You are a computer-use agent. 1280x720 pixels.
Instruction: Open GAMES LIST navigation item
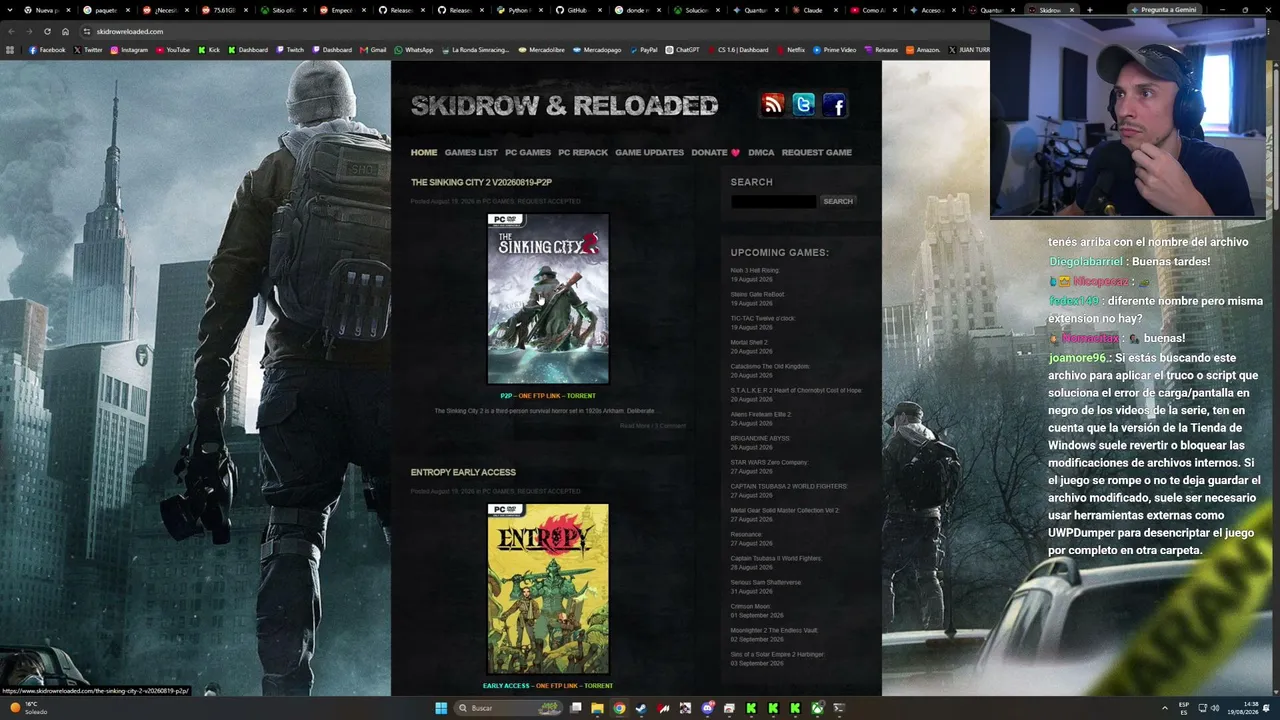click(471, 152)
